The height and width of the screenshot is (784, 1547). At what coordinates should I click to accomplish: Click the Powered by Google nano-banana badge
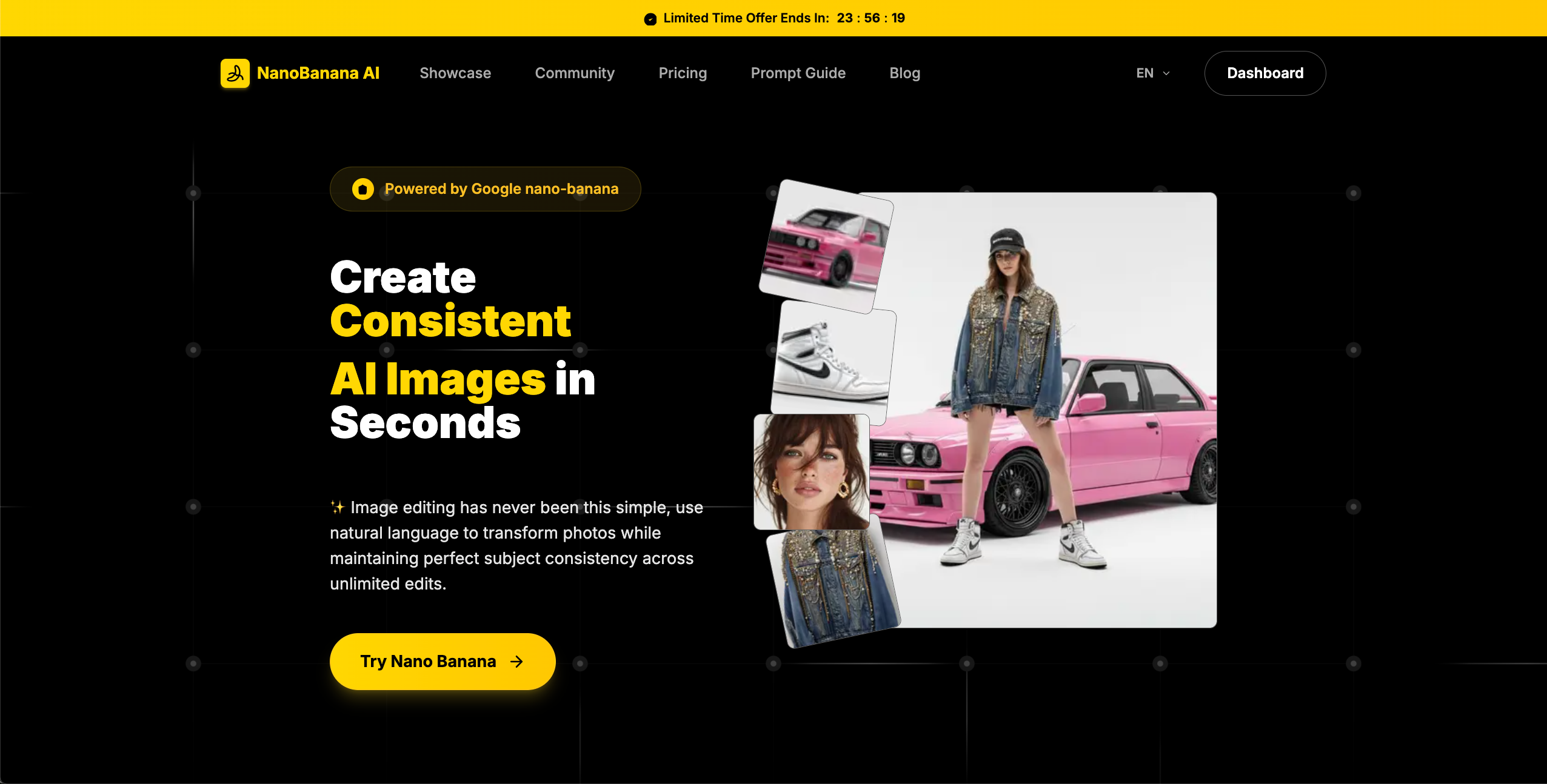485,188
